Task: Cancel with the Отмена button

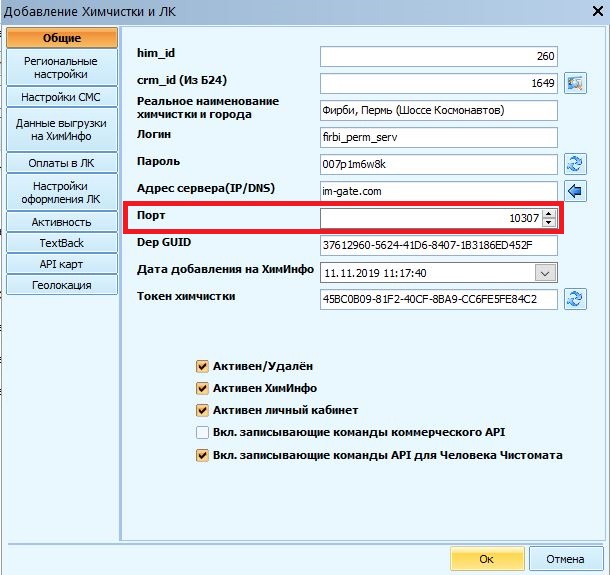Action: 566,559
